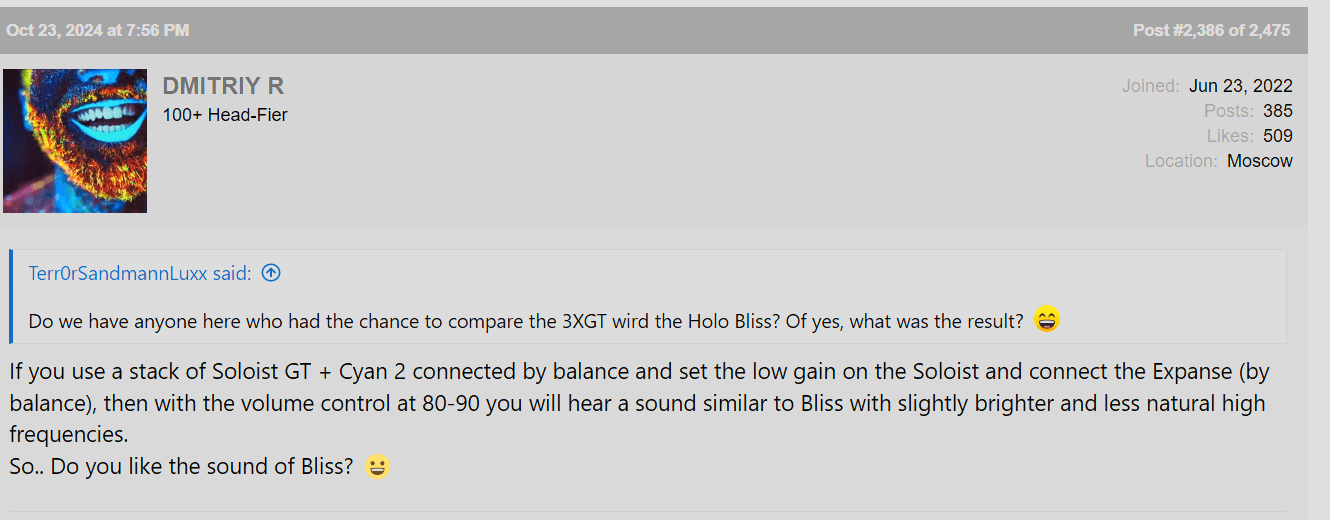Click the grinning emoji in the quoted message
This screenshot has height=520, width=1330.
[x=1046, y=320]
